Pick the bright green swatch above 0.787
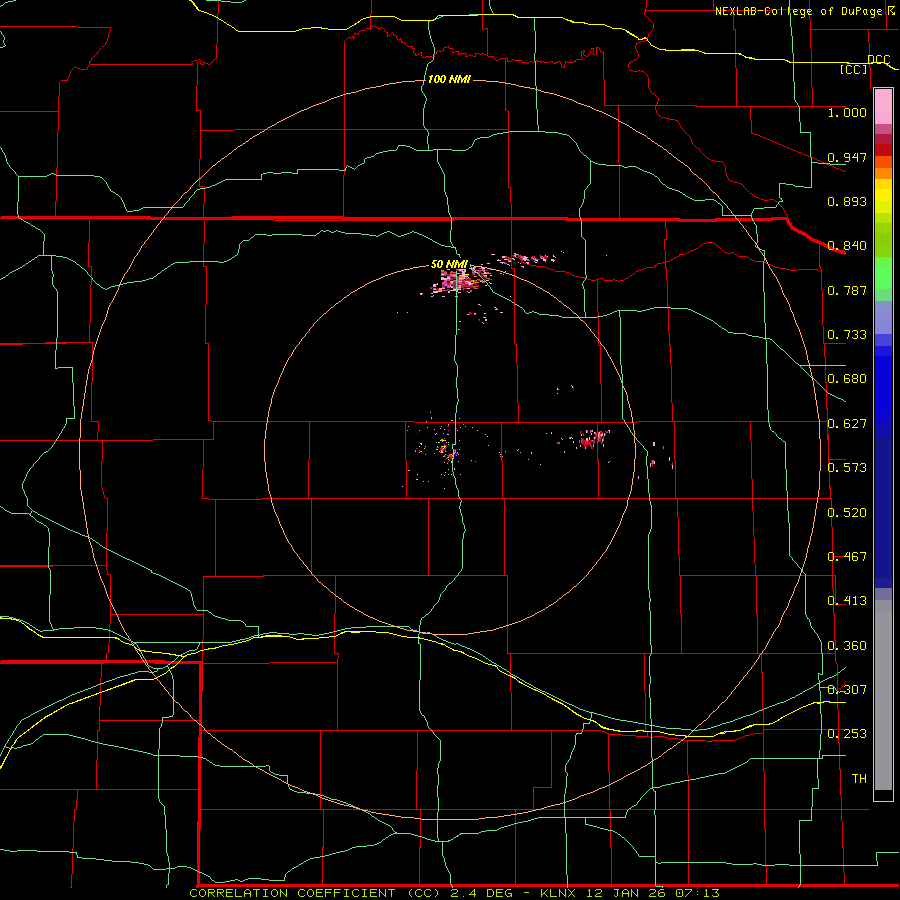The image size is (900, 900). (883, 273)
